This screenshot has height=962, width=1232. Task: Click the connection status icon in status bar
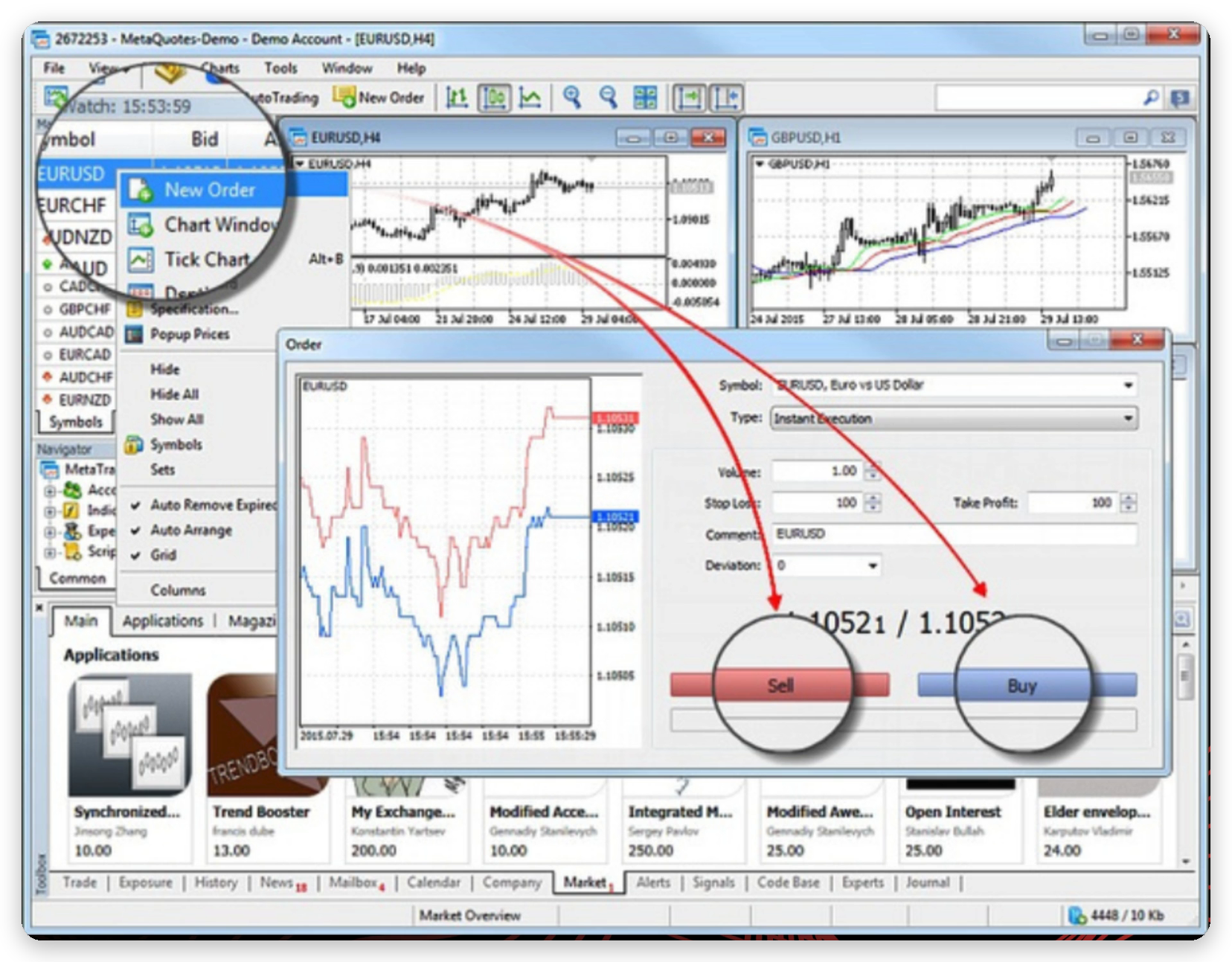(x=1077, y=915)
